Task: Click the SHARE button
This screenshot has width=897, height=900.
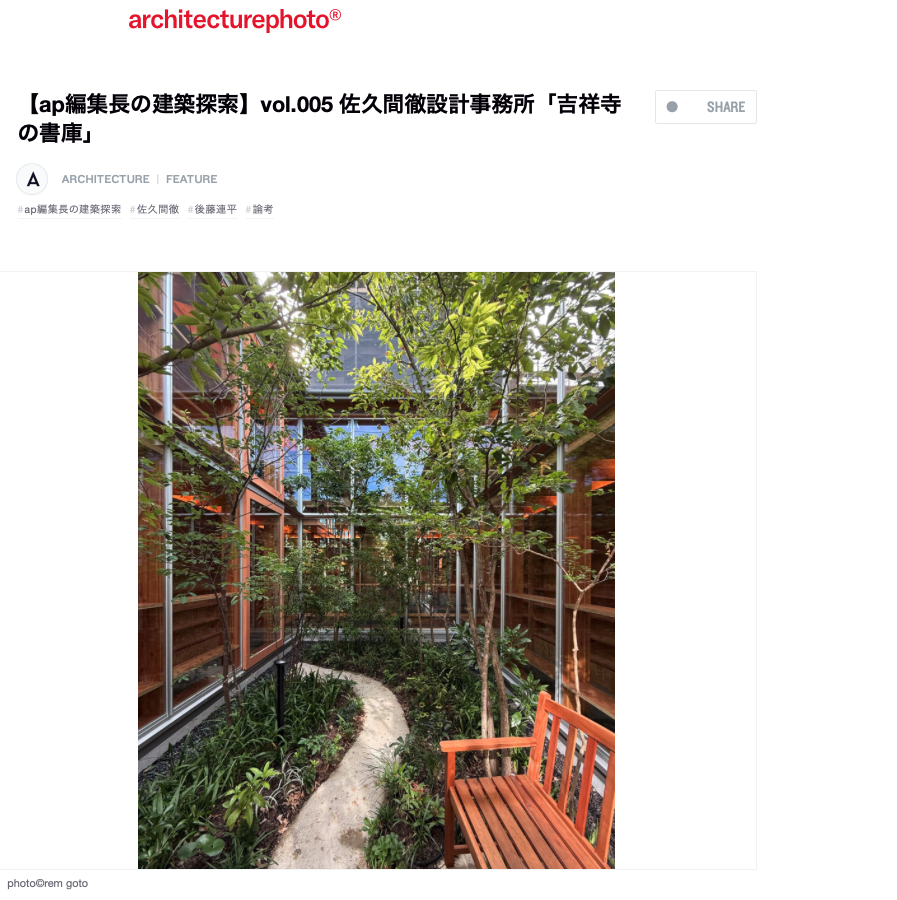Action: coord(705,107)
